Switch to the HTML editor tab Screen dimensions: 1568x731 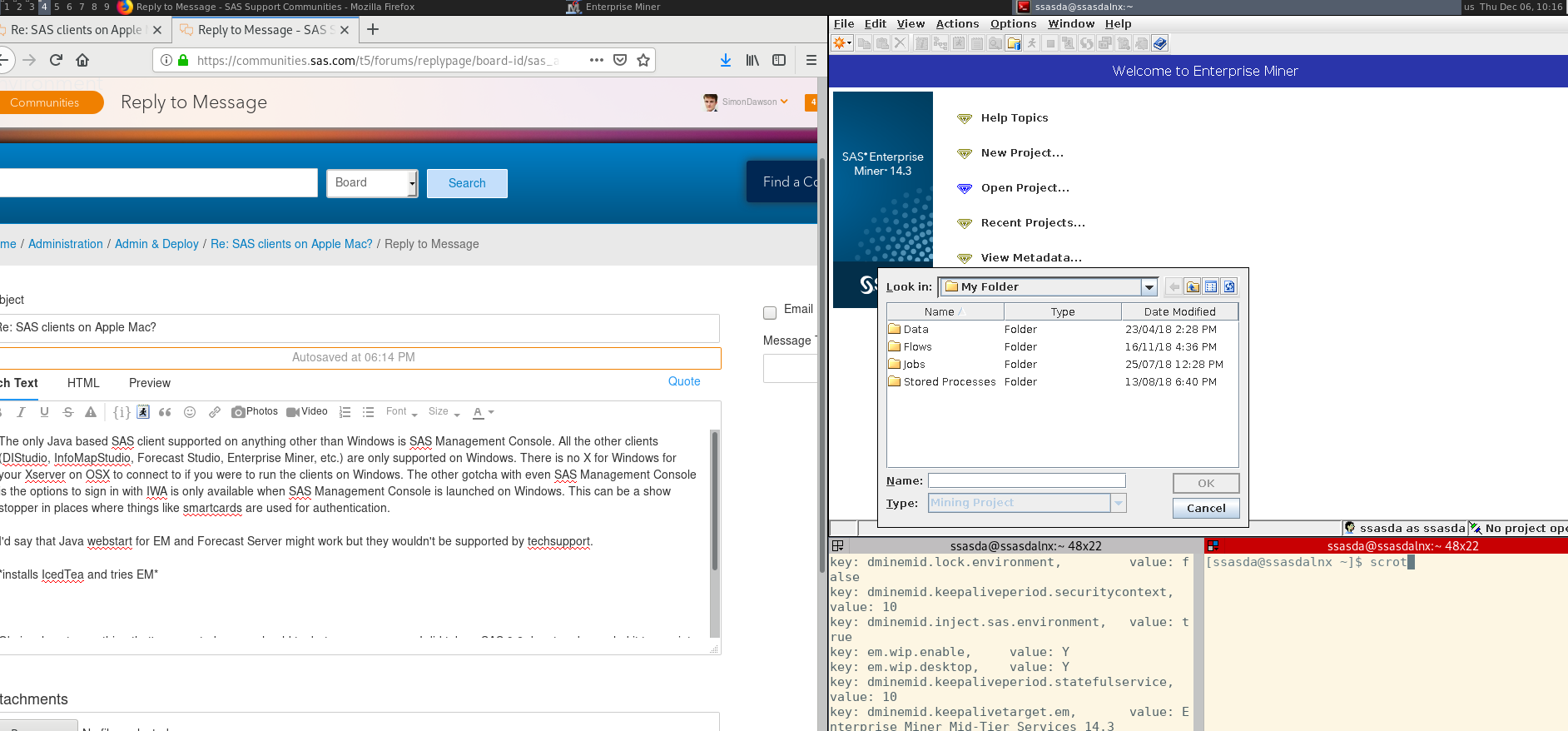(83, 383)
